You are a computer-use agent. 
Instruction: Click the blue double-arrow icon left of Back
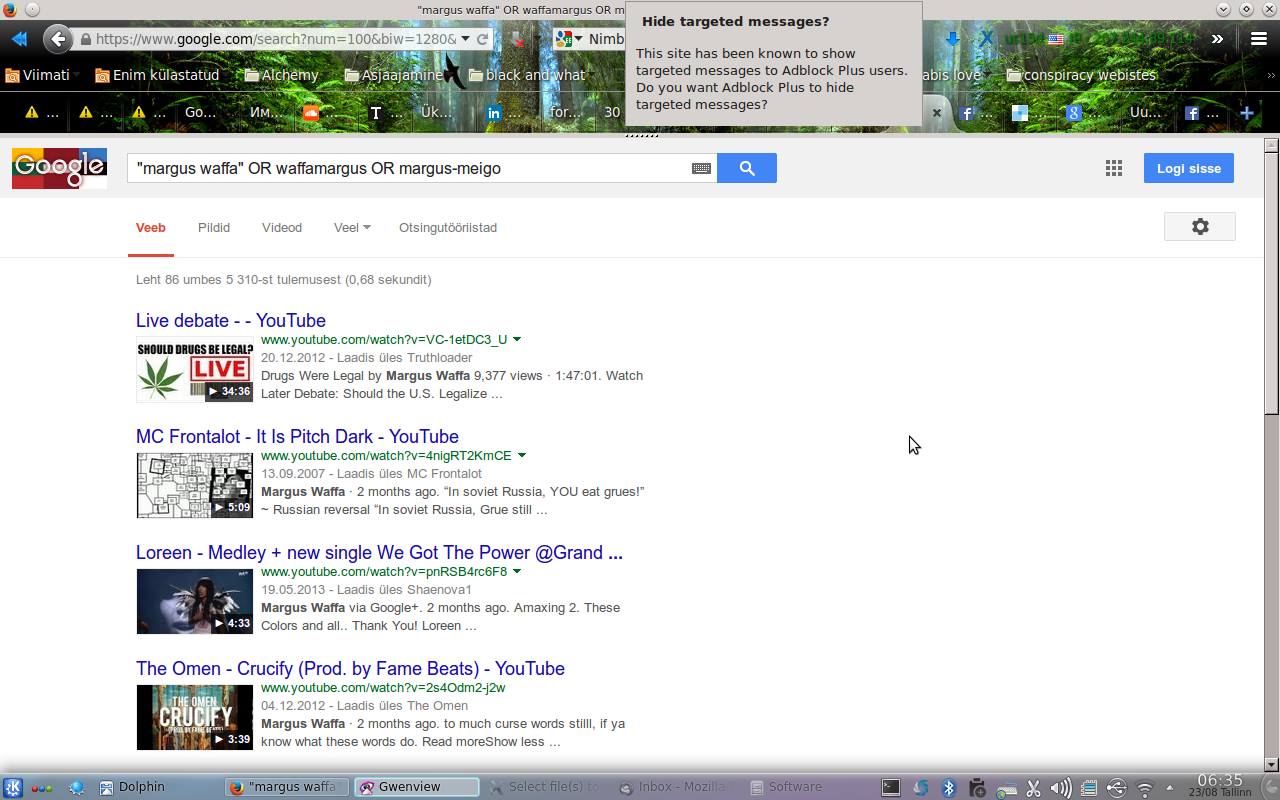coord(18,39)
